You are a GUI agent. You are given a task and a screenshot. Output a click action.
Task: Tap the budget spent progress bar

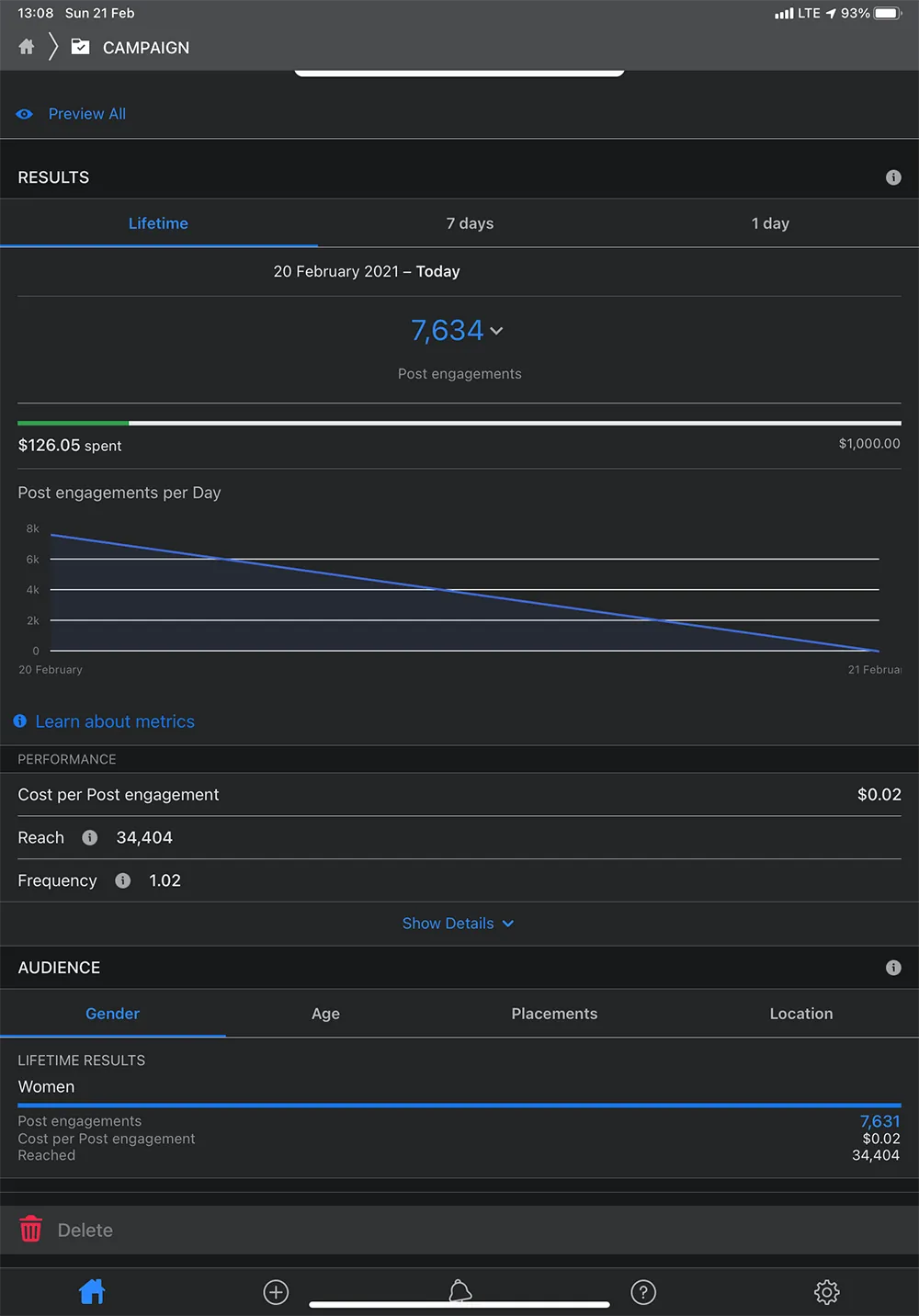coord(459,423)
